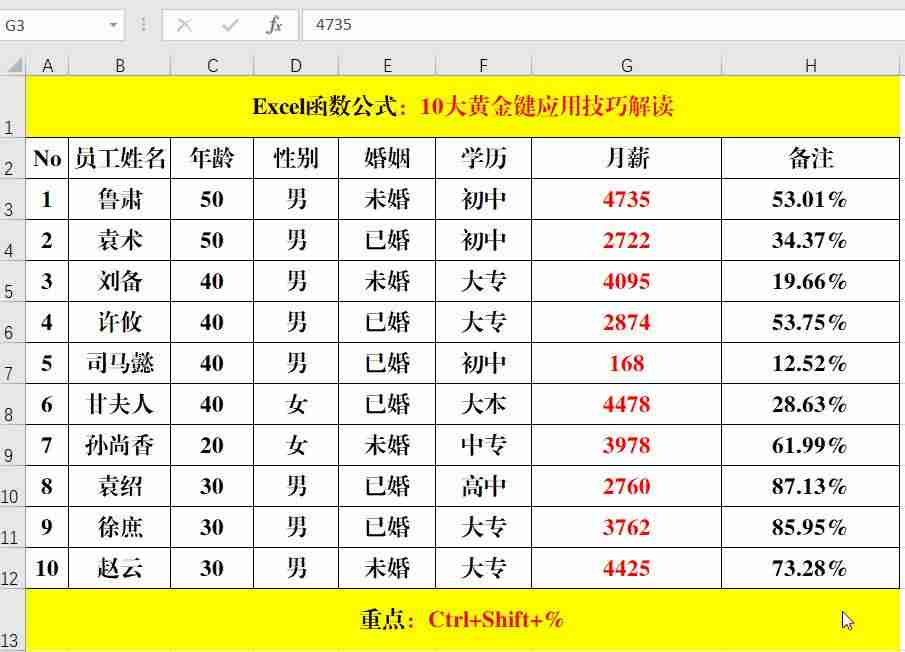Image resolution: width=905 pixels, height=652 pixels.
Task: Click the '性别' header cell
Action: 296,158
